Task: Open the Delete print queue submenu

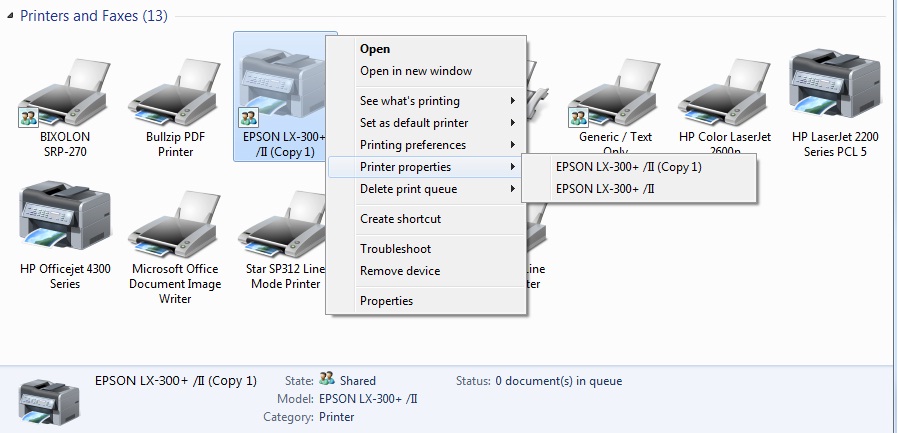Action: pos(426,189)
